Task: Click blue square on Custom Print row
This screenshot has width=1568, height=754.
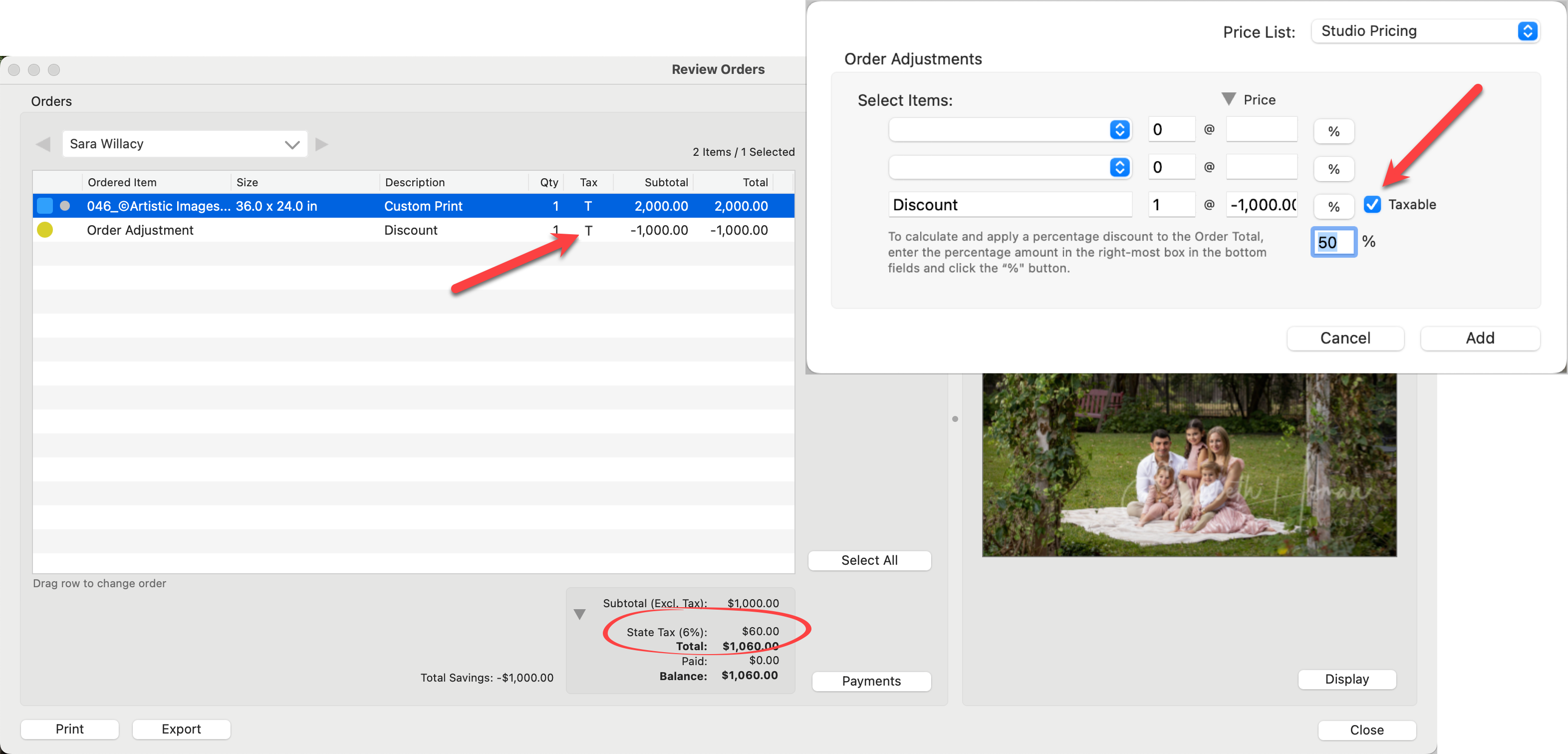Action: (45, 206)
